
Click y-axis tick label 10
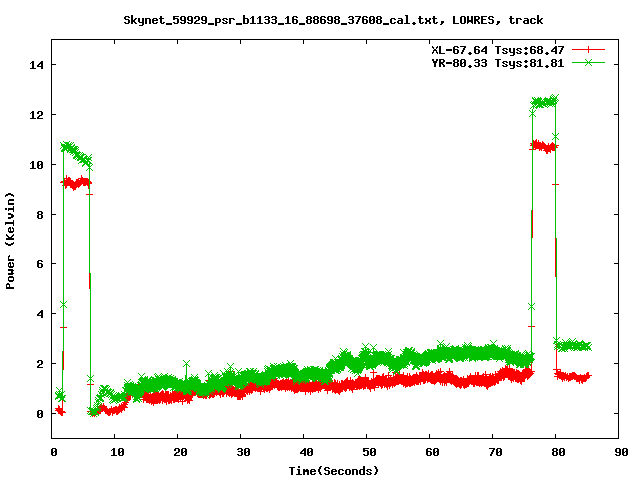click(36, 164)
